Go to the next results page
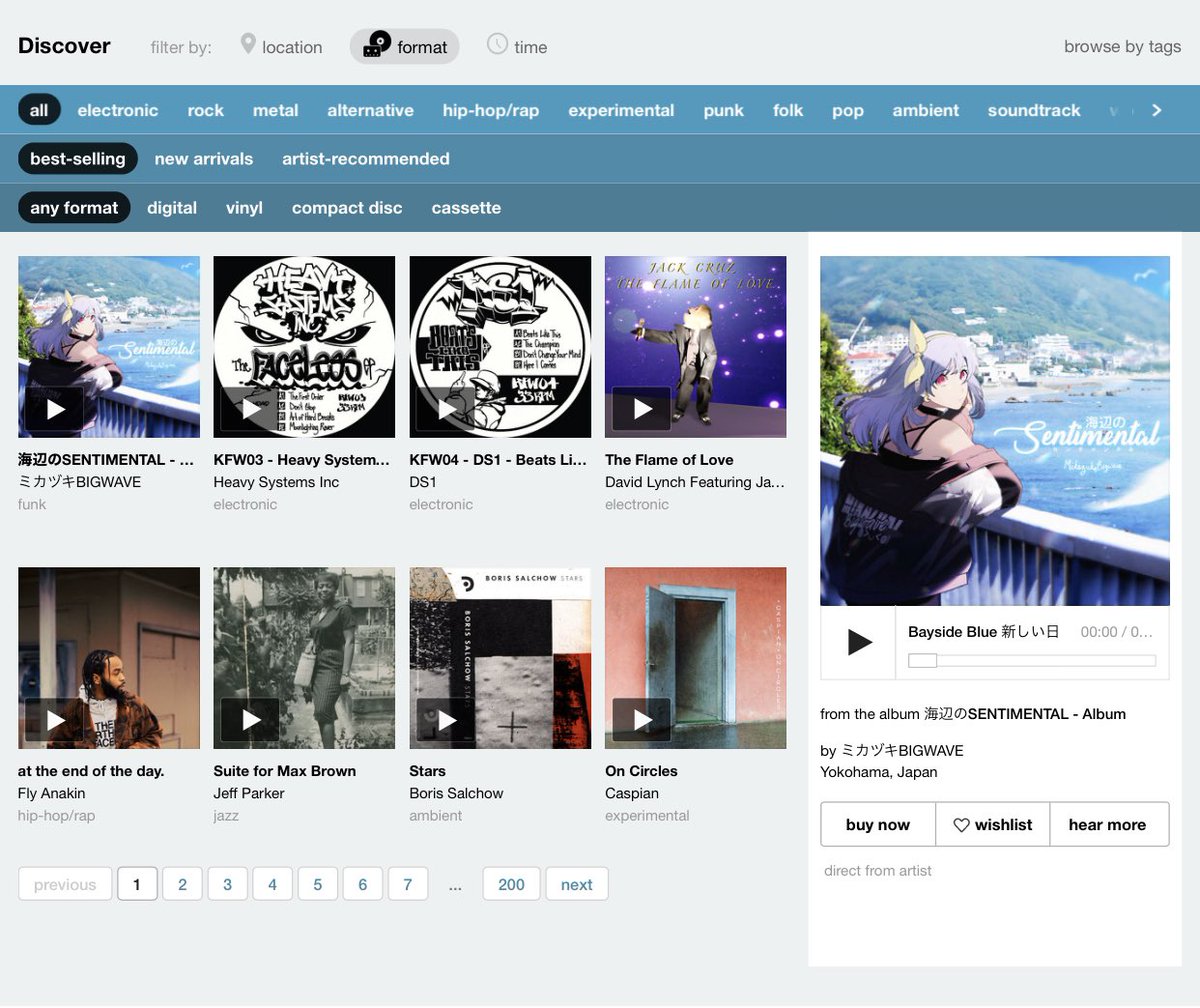Screen dimensions: 1200x1008 tap(577, 884)
